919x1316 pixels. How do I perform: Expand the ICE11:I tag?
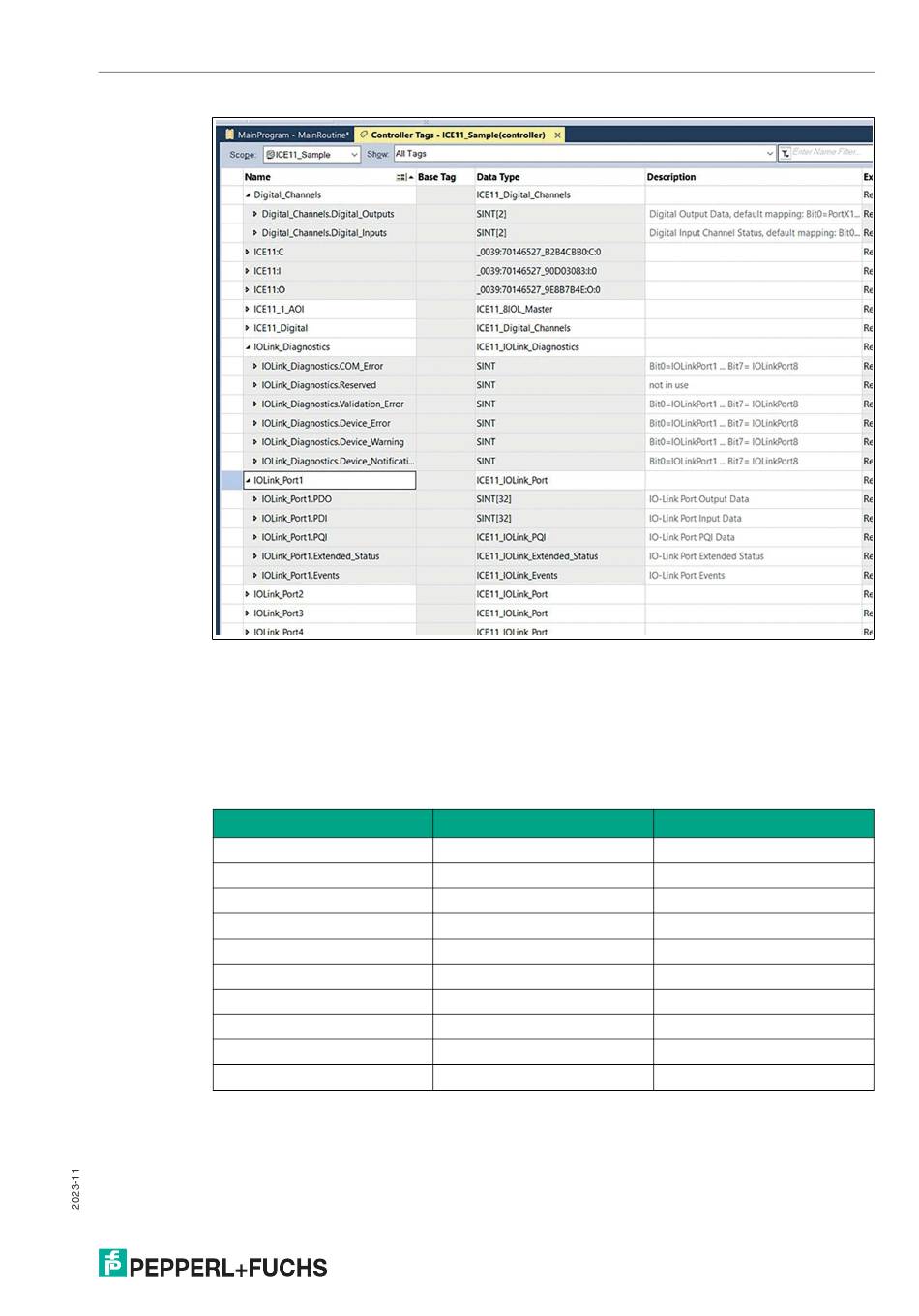coord(248,271)
